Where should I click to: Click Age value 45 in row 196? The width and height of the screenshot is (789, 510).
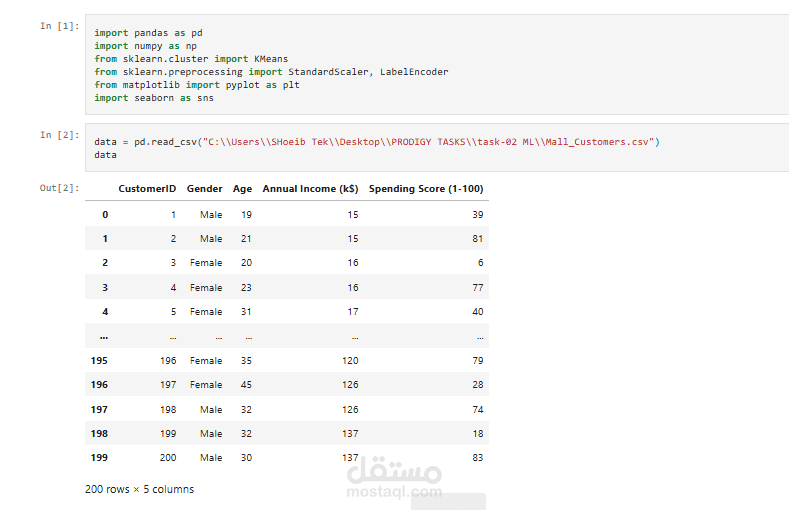(x=246, y=385)
